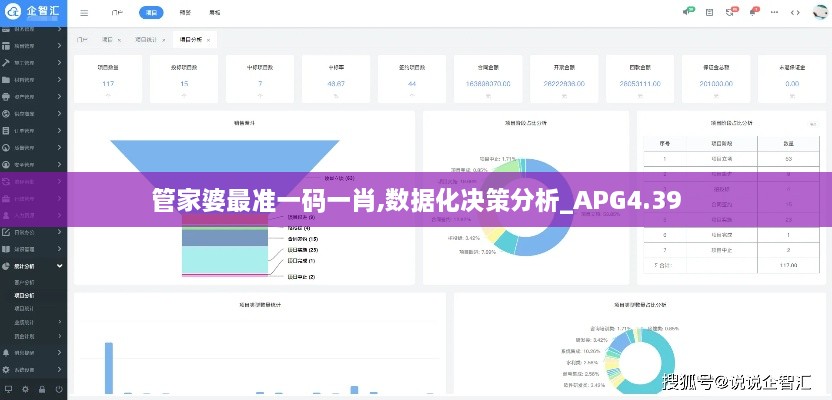Screen dimensions: 832x400
Task: Click the 企智汇 cloud logo
Action: tap(13, 11)
